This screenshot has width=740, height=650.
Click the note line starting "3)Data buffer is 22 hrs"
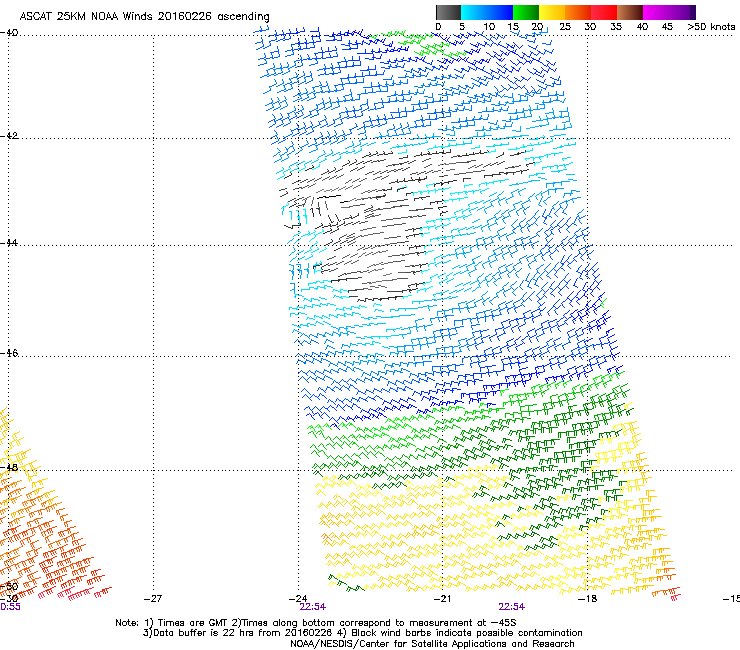pyautogui.click(x=362, y=633)
